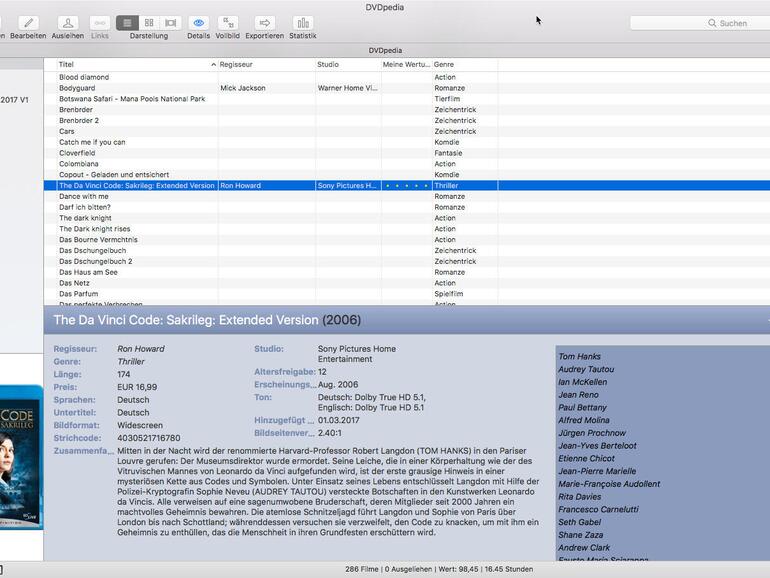Image resolution: width=770 pixels, height=578 pixels.
Task: Set rating dots for Da Vinci Code
Action: click(406, 186)
